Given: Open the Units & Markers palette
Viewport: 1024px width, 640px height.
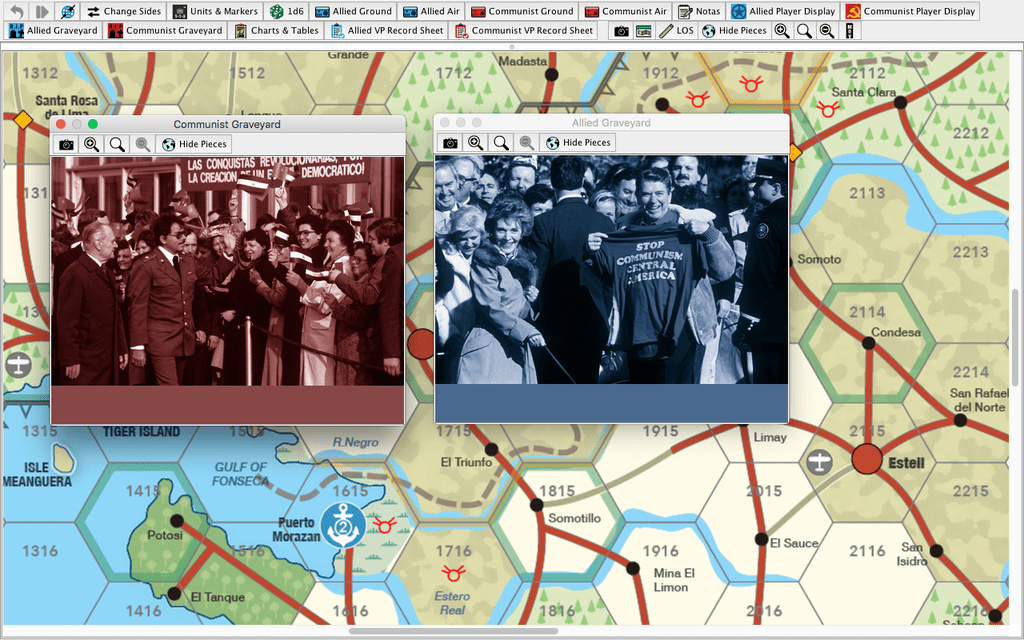Looking at the screenshot, I should 214,11.
